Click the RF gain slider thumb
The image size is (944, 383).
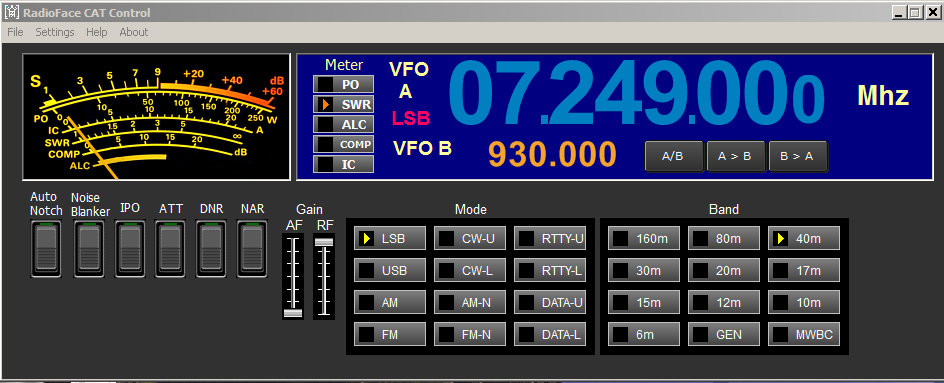pos(324,241)
